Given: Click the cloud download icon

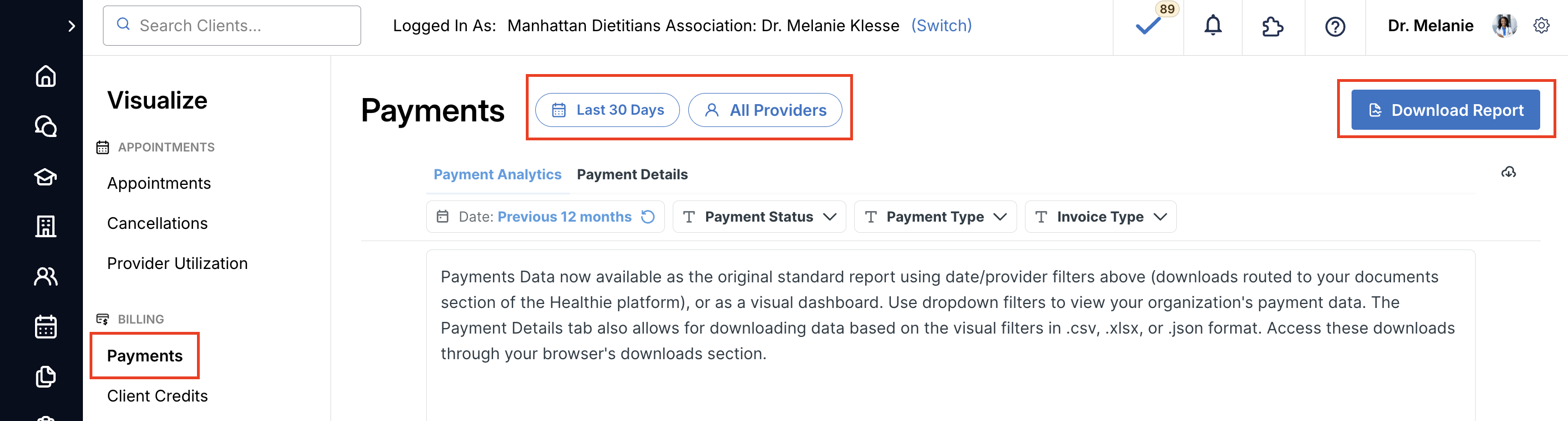Looking at the screenshot, I should pyautogui.click(x=1508, y=173).
